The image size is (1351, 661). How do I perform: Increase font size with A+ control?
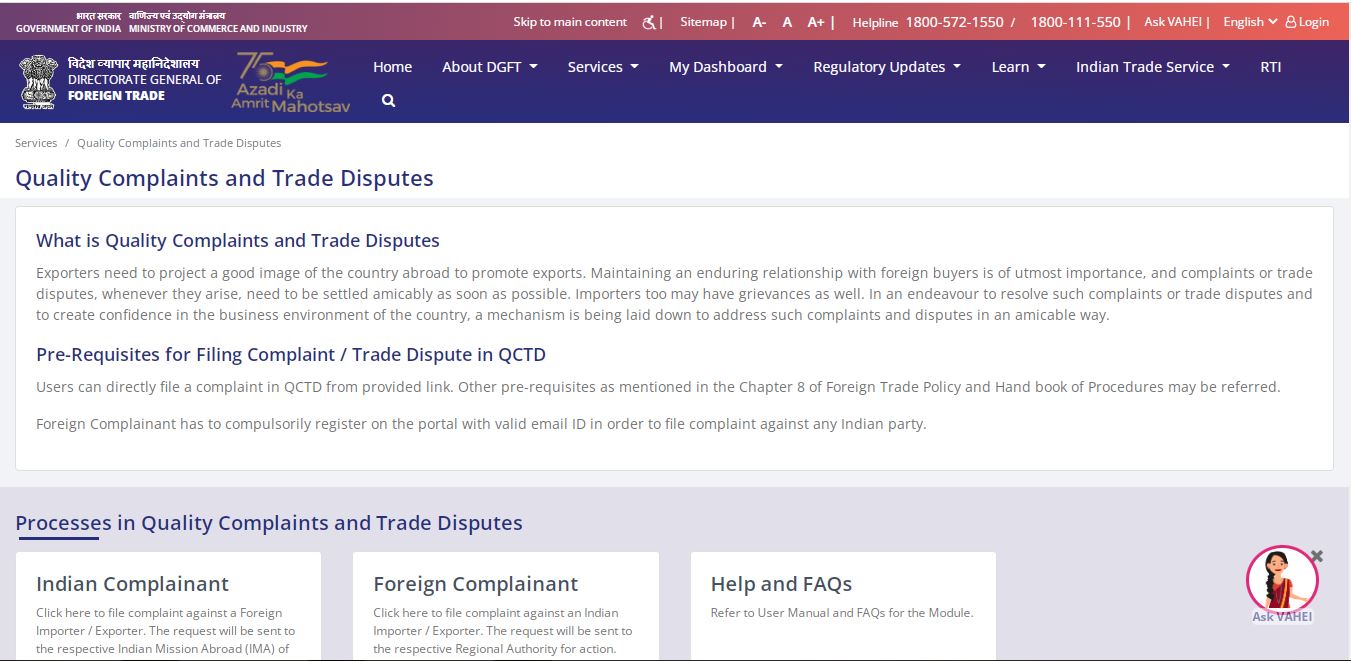click(x=815, y=21)
